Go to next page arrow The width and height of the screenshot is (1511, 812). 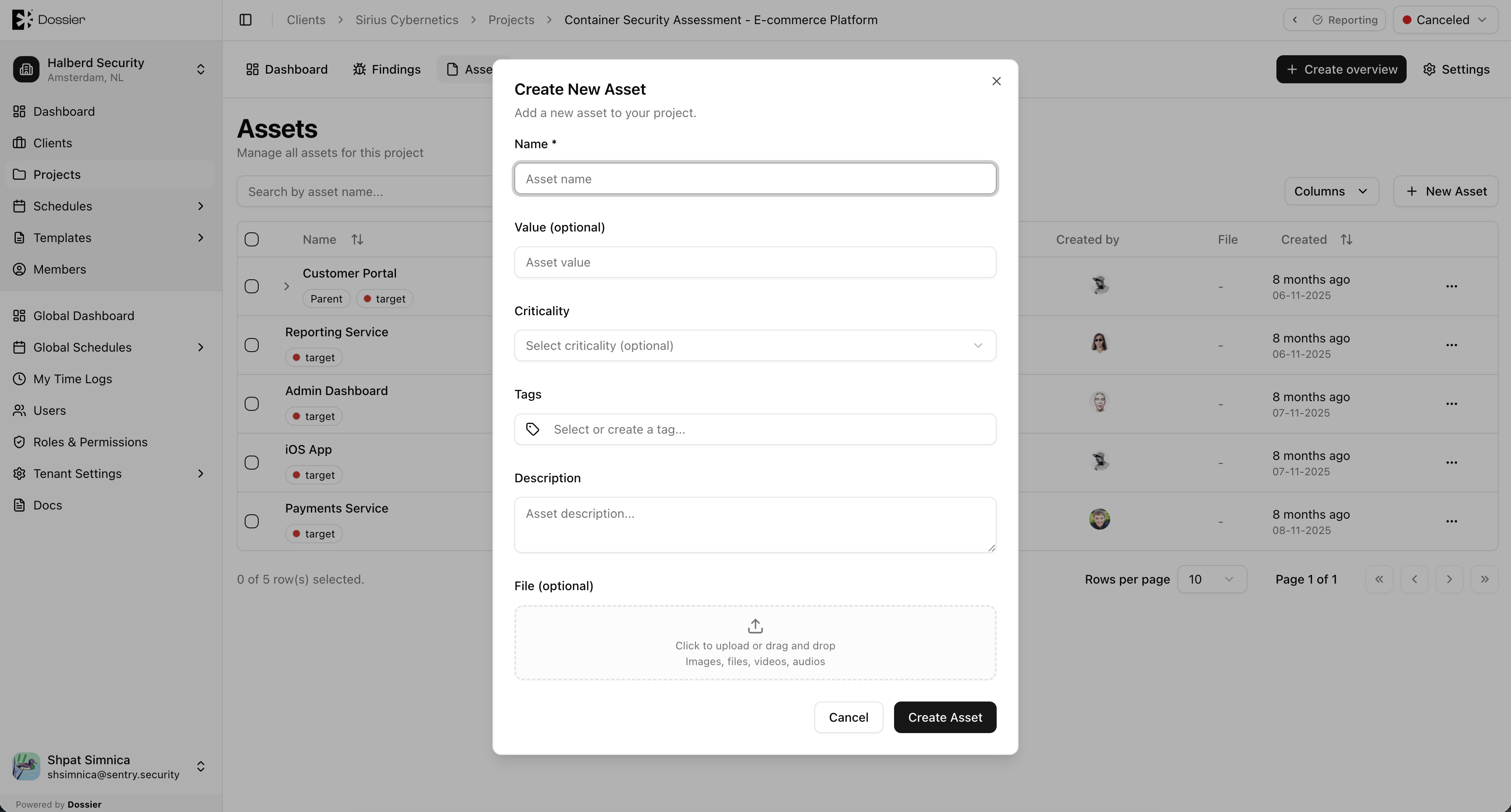[x=1449, y=579]
